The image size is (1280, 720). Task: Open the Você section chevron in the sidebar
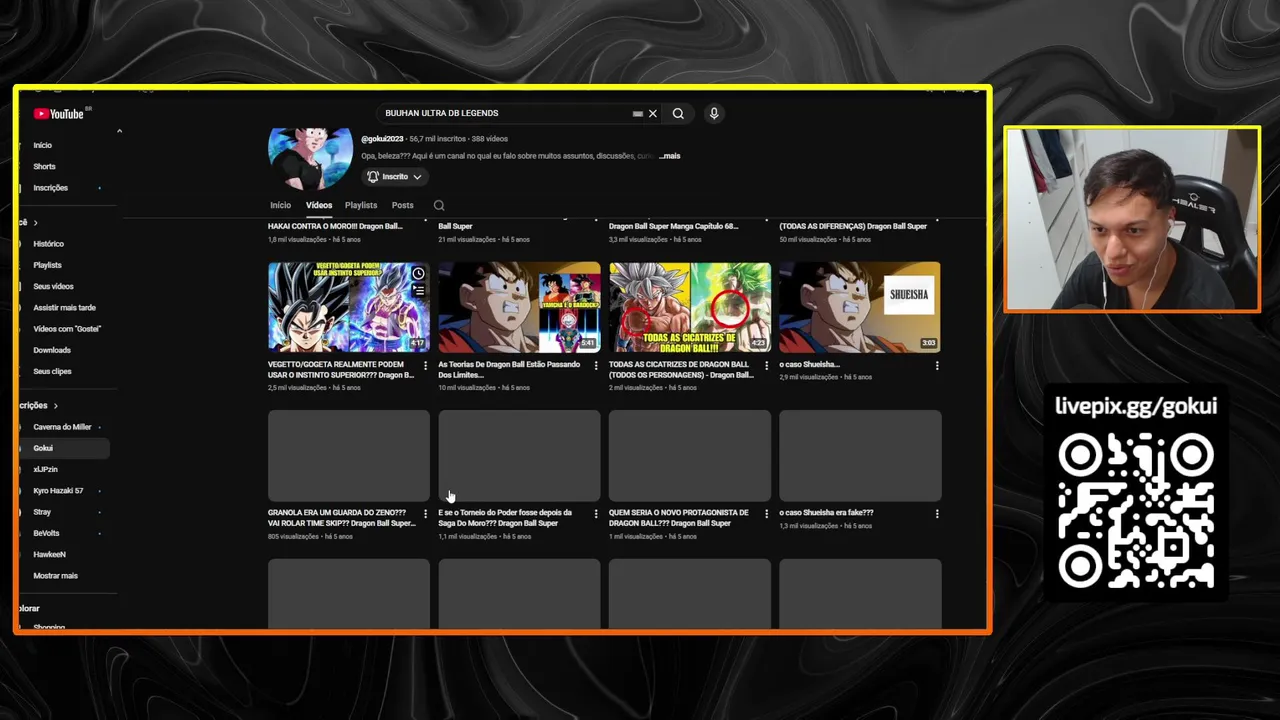tap(36, 223)
